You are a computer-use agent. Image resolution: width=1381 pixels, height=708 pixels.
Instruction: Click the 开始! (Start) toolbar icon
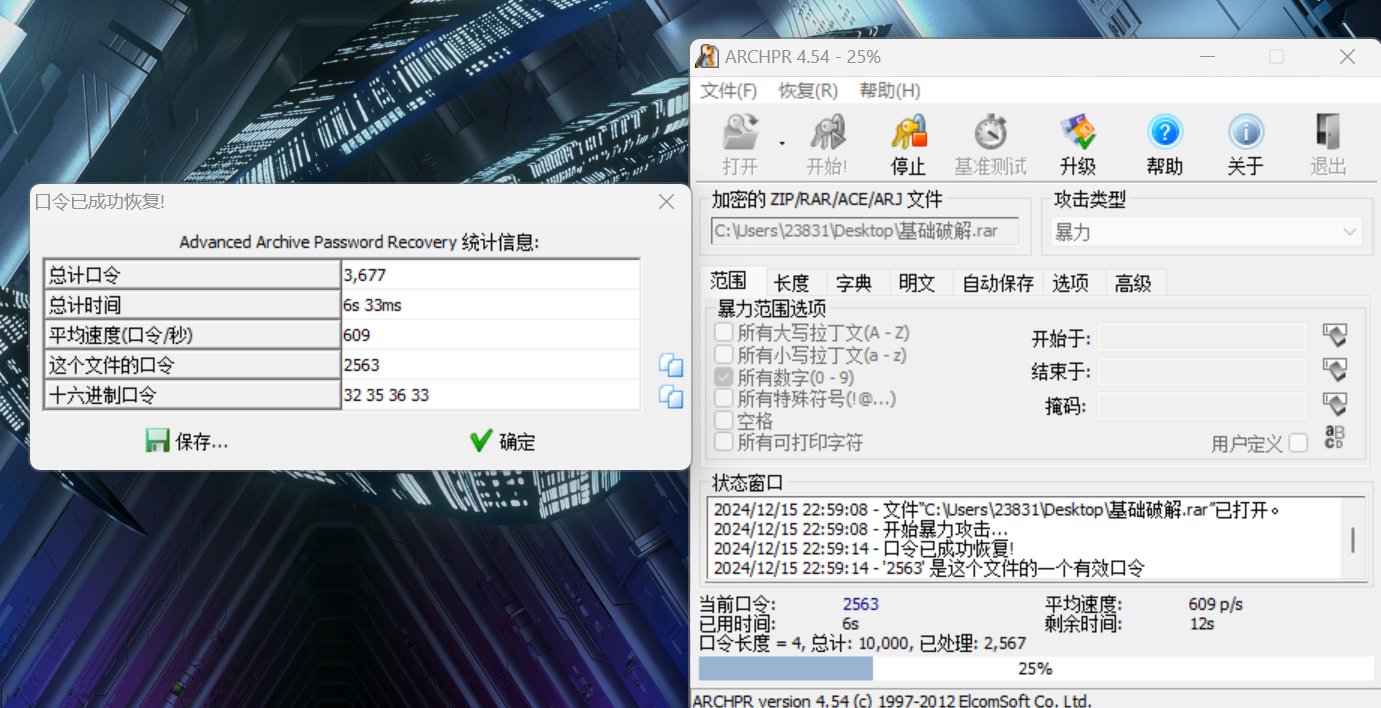coord(827,145)
